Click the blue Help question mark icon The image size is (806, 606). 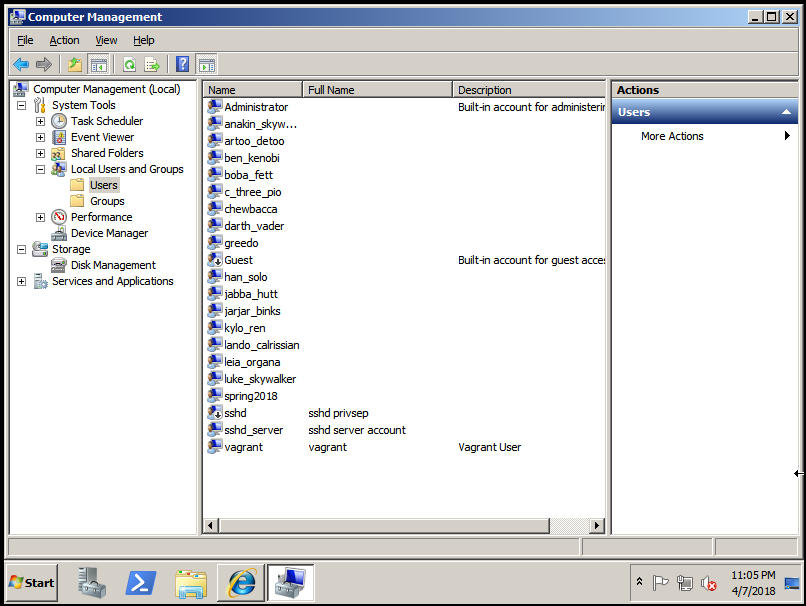182,65
